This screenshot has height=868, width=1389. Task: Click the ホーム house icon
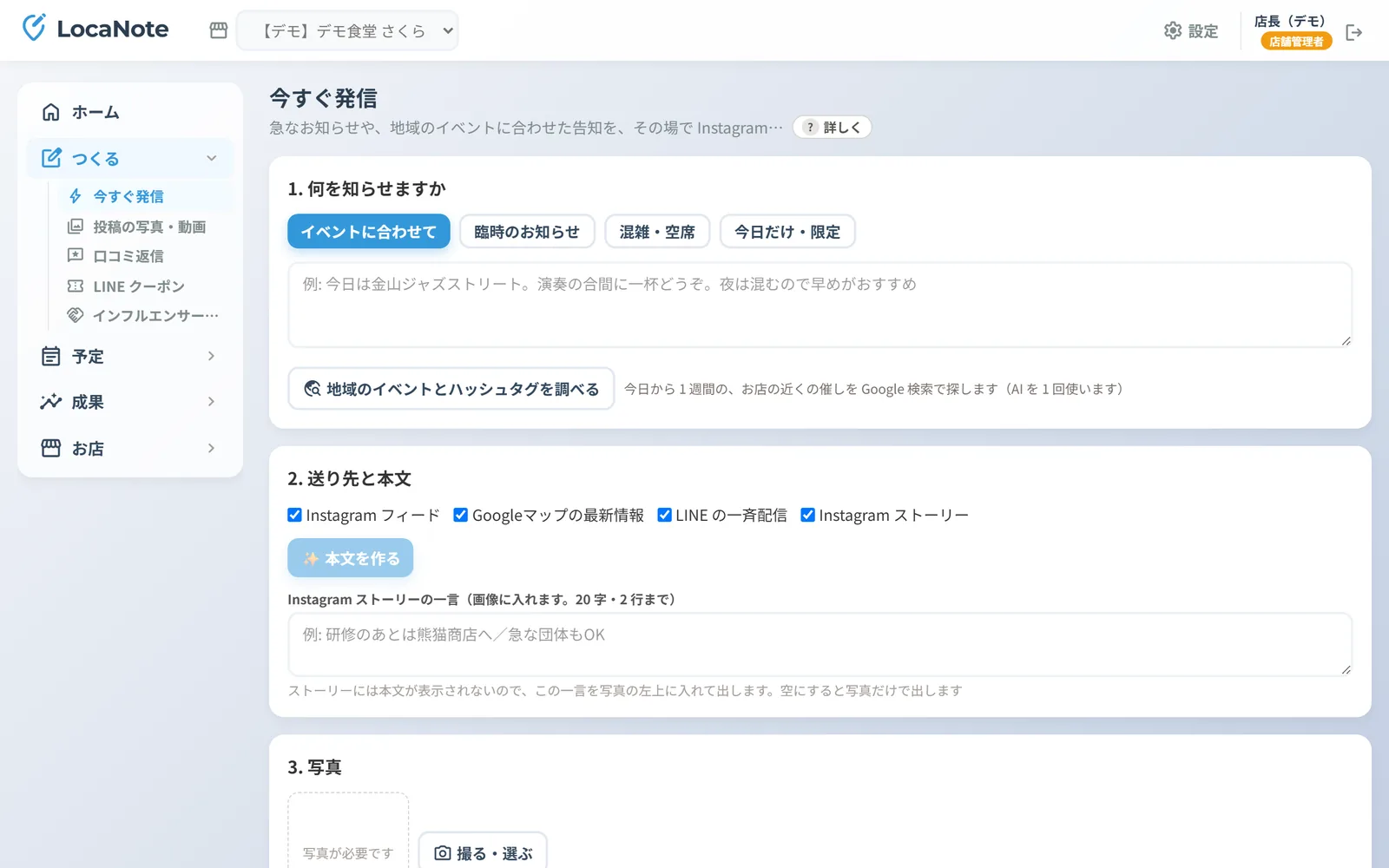tap(51, 112)
